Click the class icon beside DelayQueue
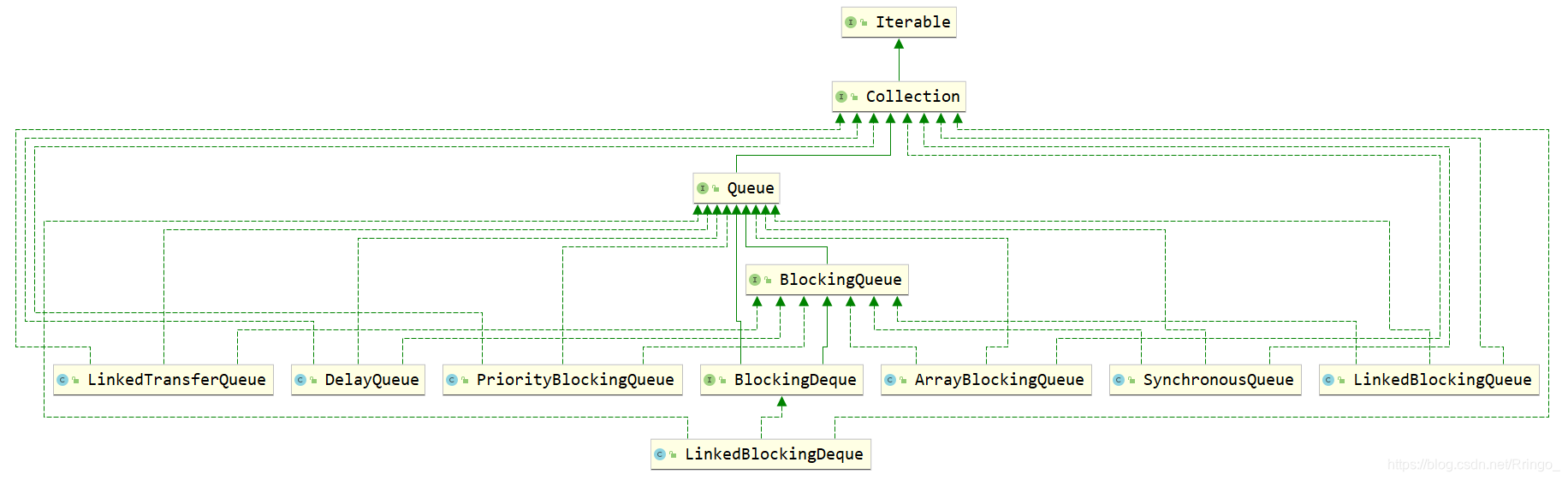The height and width of the screenshot is (480, 1568). click(300, 380)
